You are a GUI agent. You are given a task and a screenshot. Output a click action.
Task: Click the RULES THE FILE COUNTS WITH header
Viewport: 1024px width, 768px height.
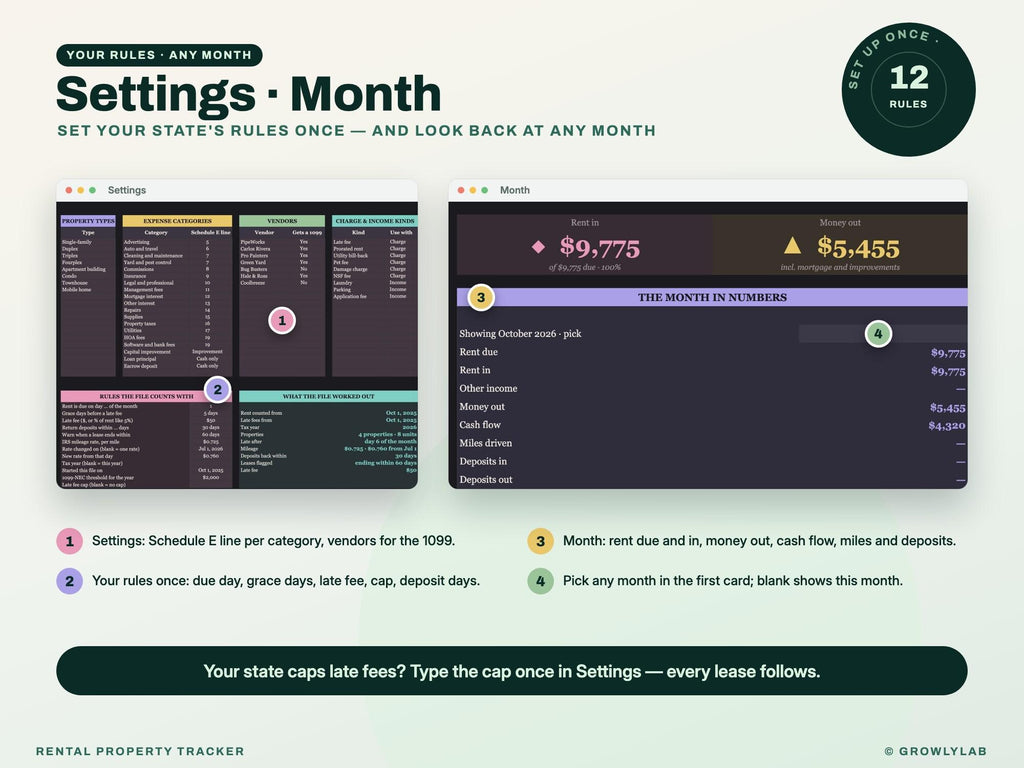tap(146, 396)
